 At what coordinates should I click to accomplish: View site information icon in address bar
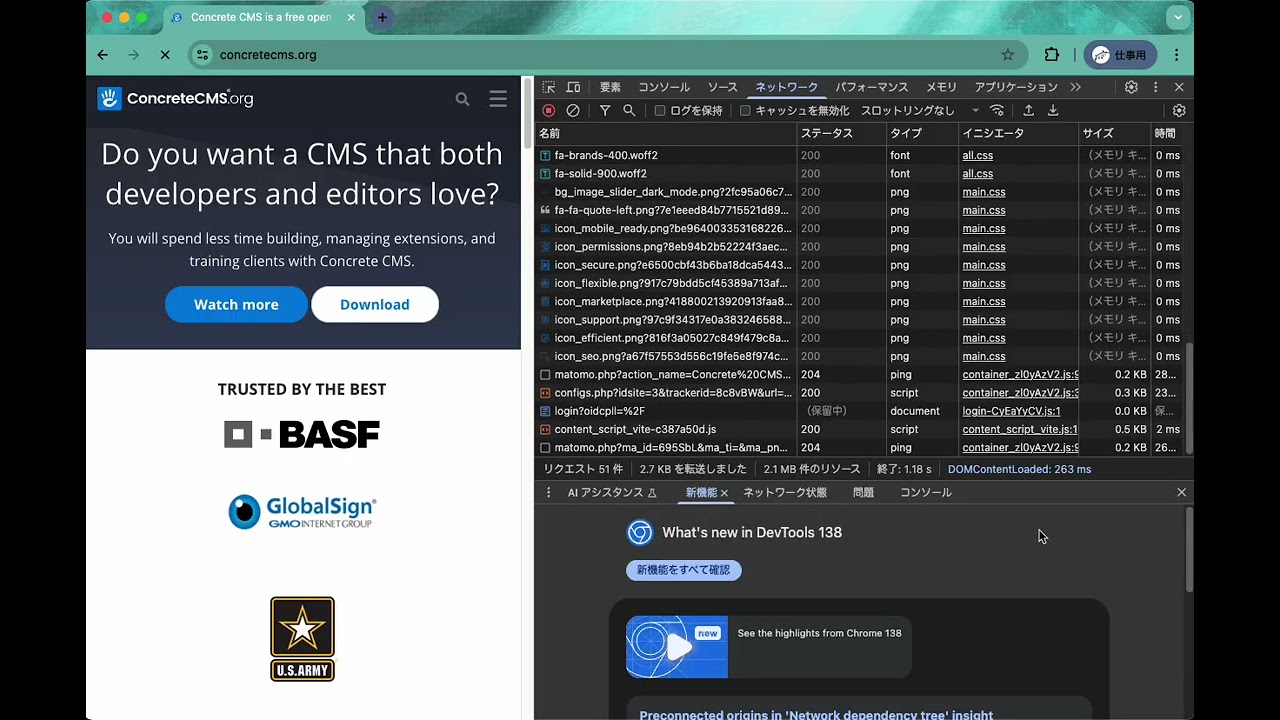tap(203, 55)
